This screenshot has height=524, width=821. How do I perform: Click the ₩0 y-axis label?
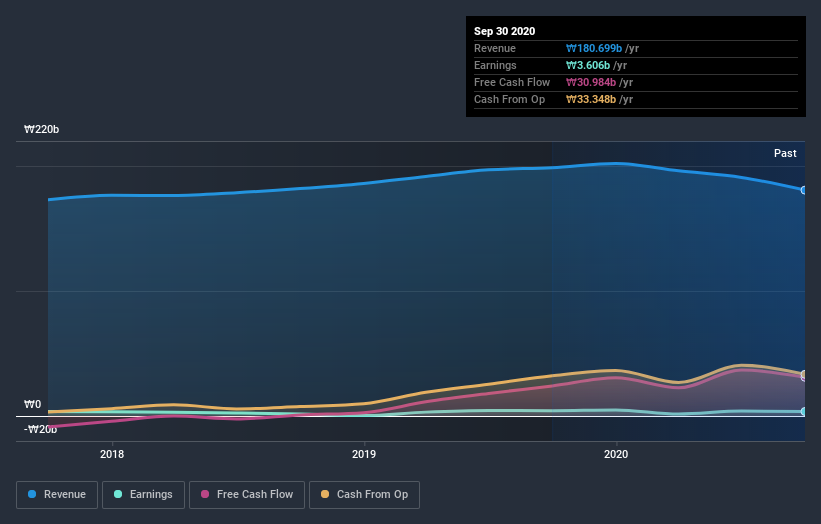(32, 404)
